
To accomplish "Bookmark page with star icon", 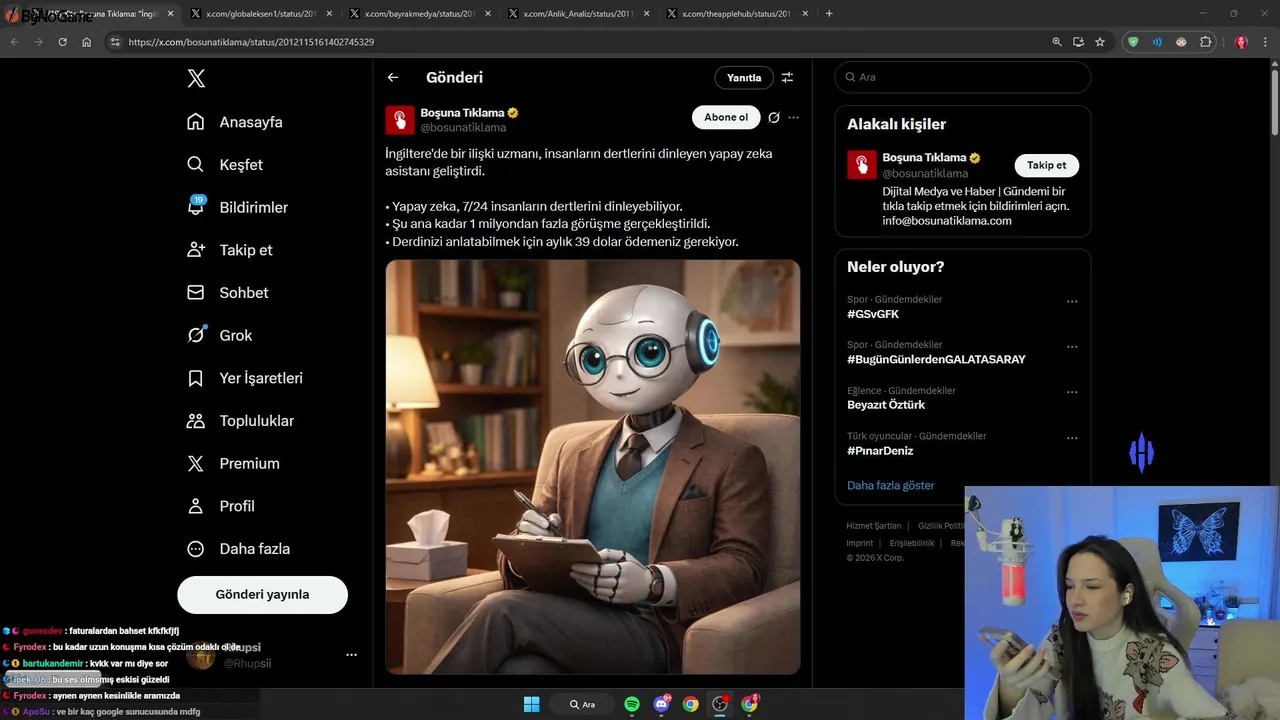I will 1100,42.
